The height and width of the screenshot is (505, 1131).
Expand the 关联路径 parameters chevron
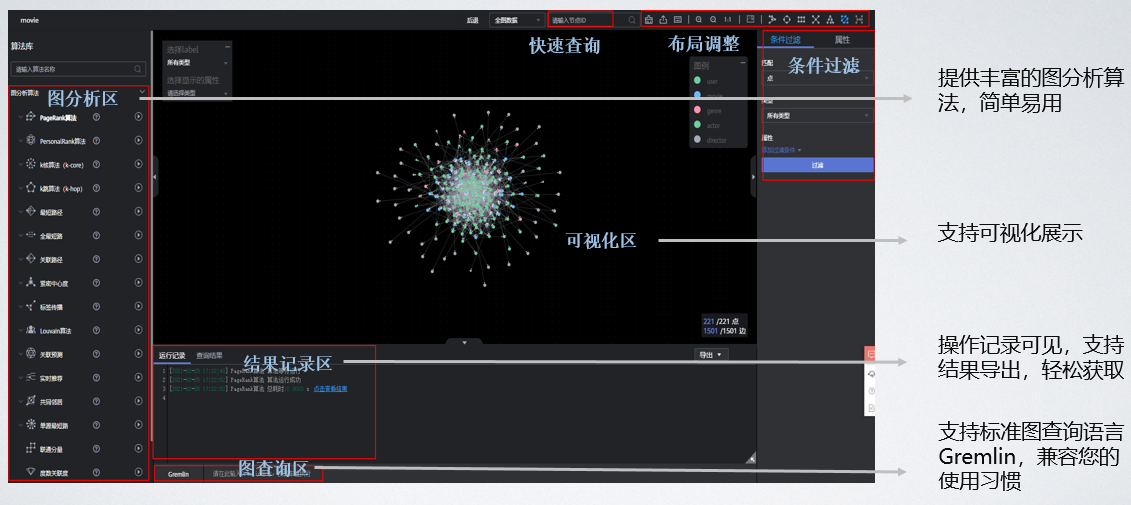tap(20, 259)
